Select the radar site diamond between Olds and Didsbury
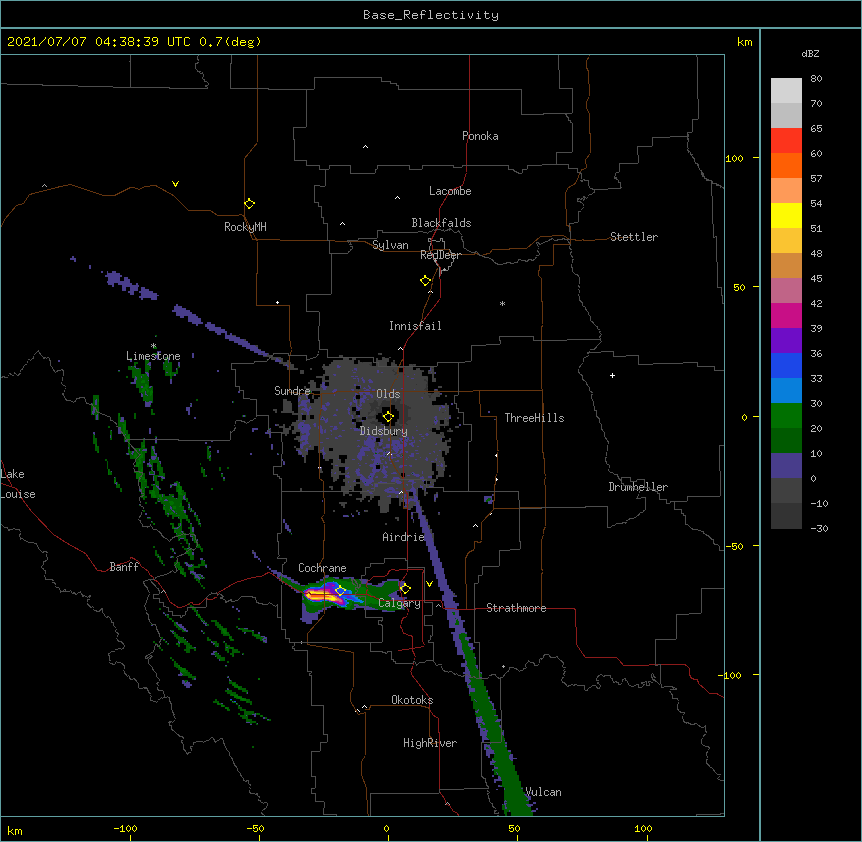The image size is (862, 842). tap(388, 417)
